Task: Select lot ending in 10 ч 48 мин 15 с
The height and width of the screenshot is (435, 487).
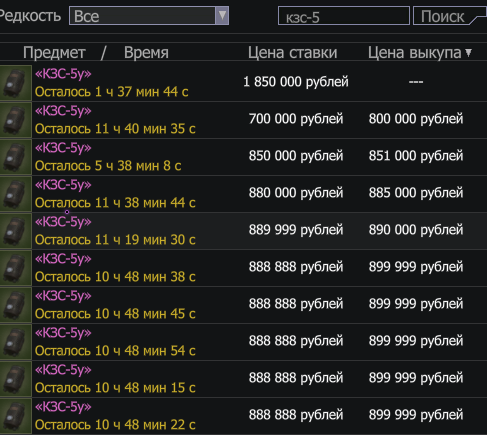Action: [x=243, y=379]
